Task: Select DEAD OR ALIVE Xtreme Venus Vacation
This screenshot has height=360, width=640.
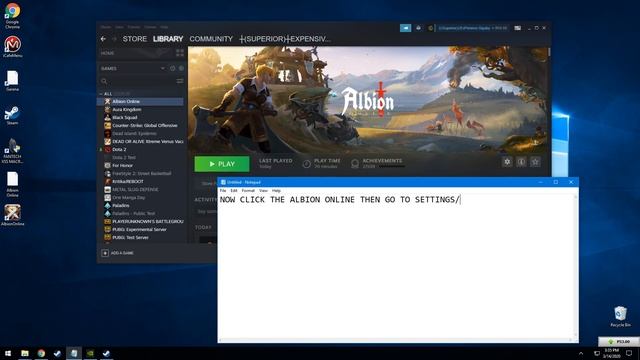Action: [x=140, y=141]
